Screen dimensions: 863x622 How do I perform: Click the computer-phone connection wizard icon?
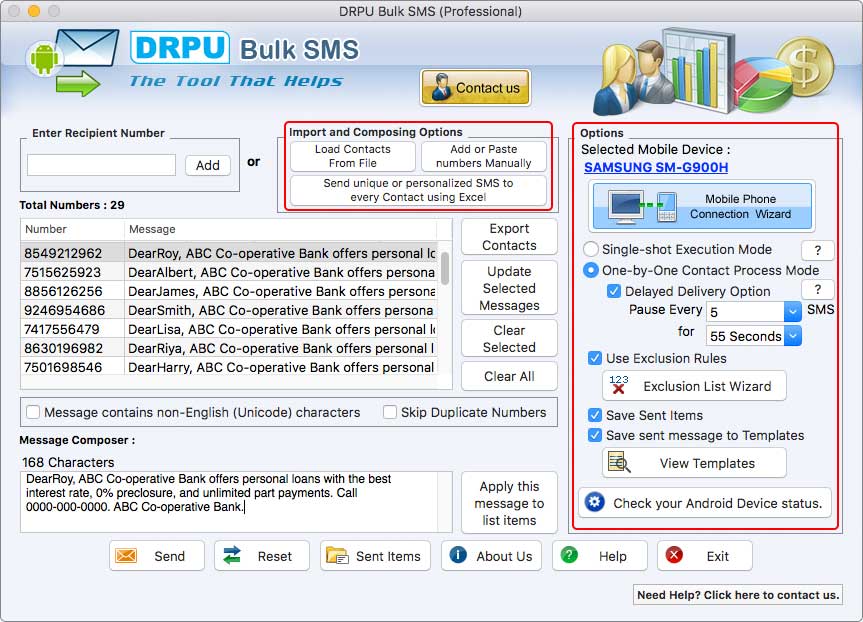tap(642, 206)
